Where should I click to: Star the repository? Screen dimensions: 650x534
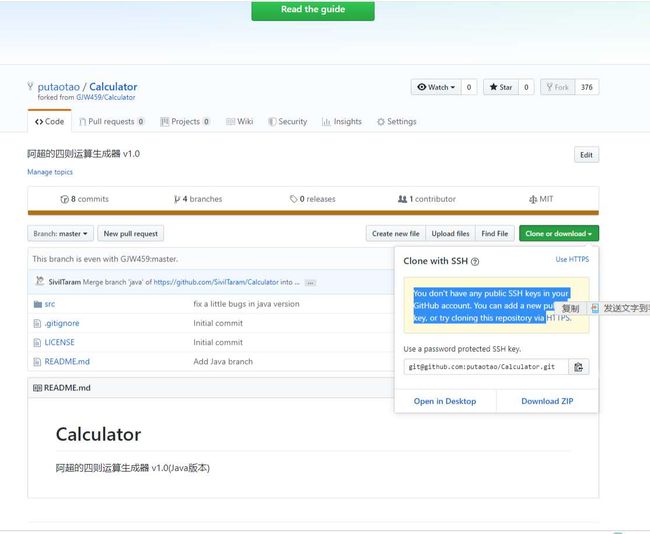[x=501, y=87]
